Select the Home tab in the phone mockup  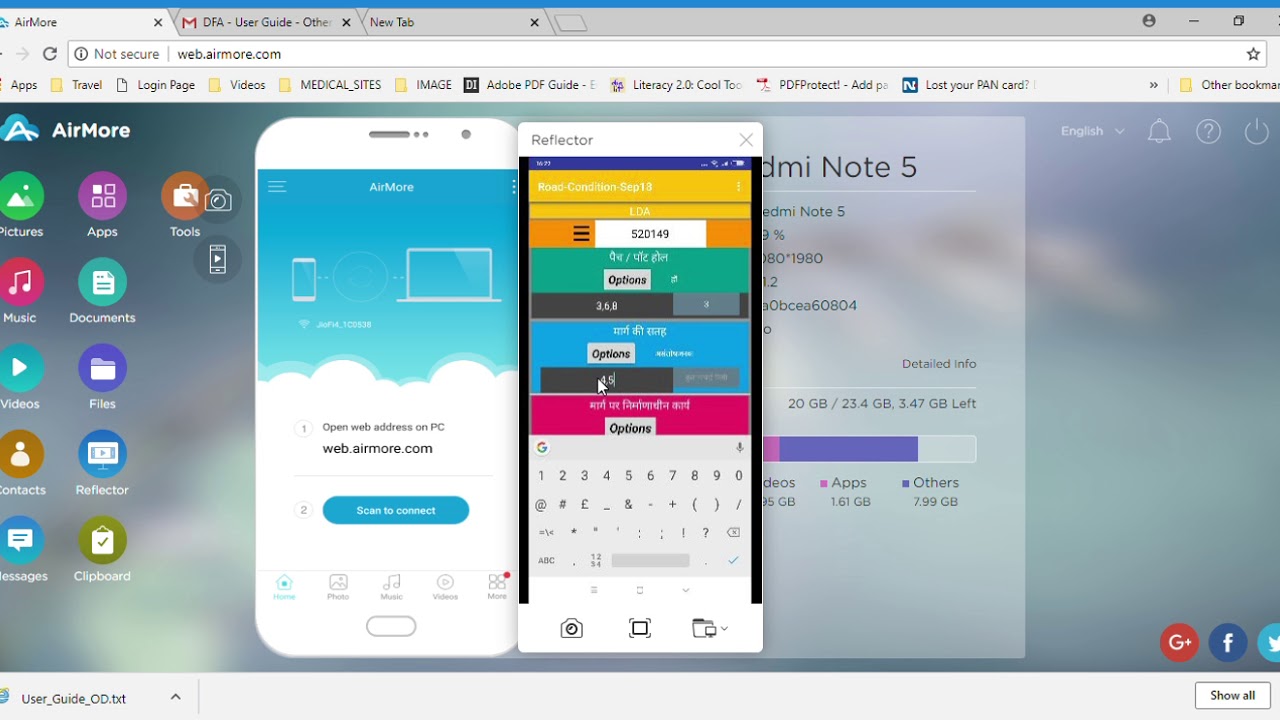(x=284, y=587)
